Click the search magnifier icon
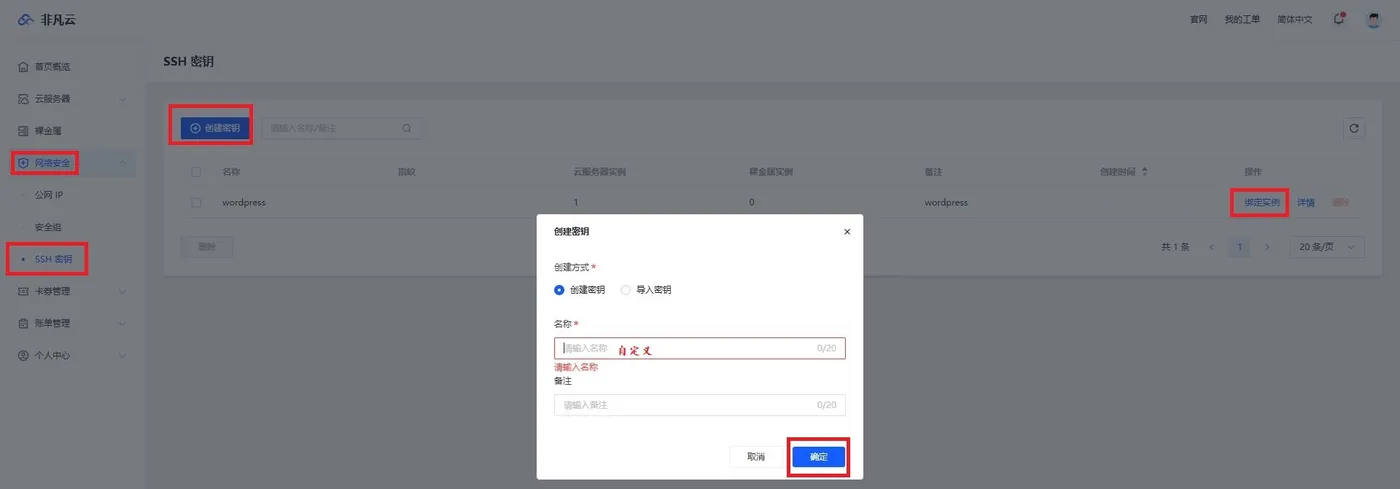Screen dimensions: 1400x489 click(x=407, y=128)
